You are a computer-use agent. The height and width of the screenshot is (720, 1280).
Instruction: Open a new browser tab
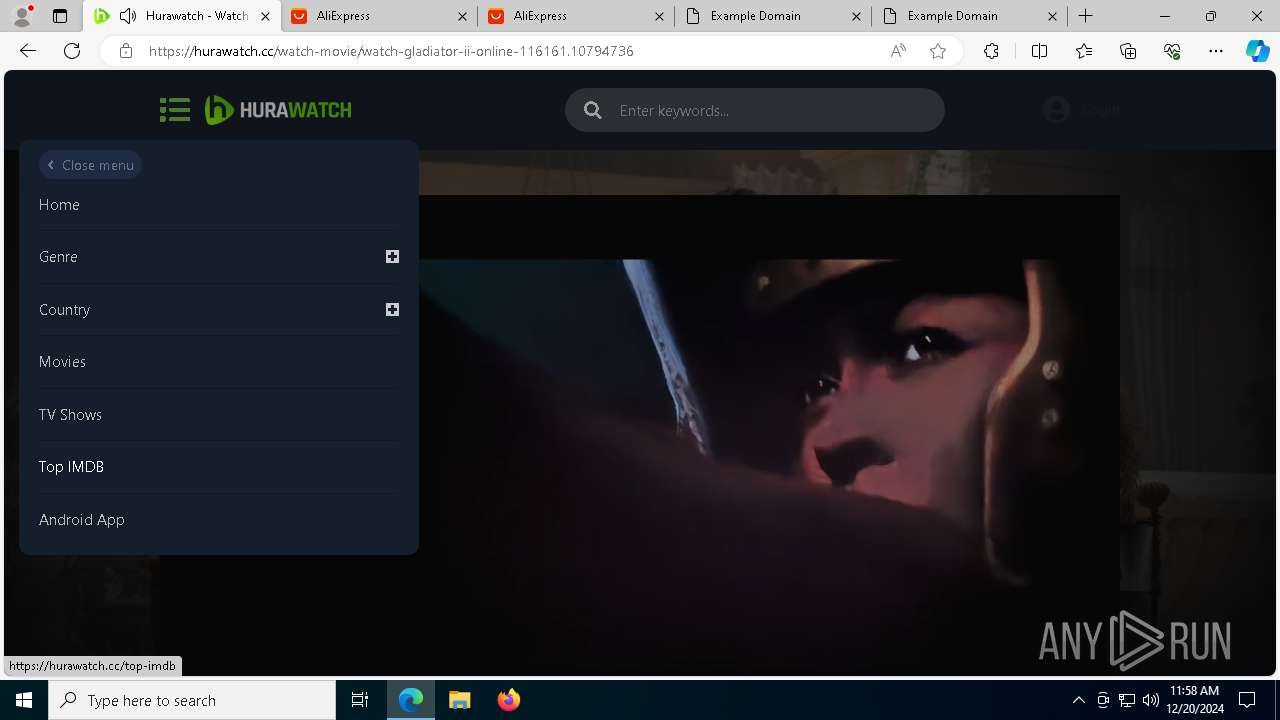1086,16
